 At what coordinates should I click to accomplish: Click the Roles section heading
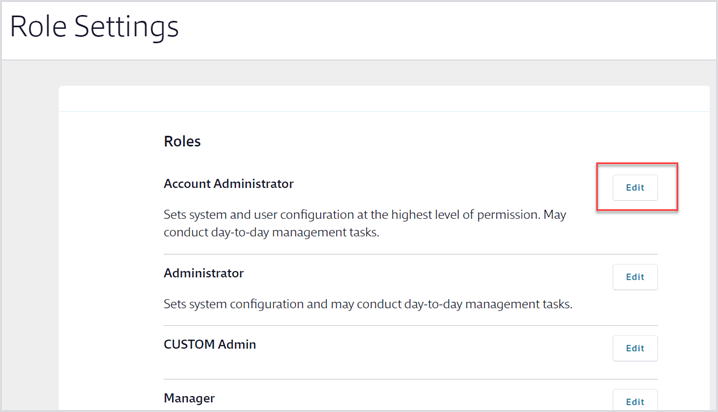182,141
